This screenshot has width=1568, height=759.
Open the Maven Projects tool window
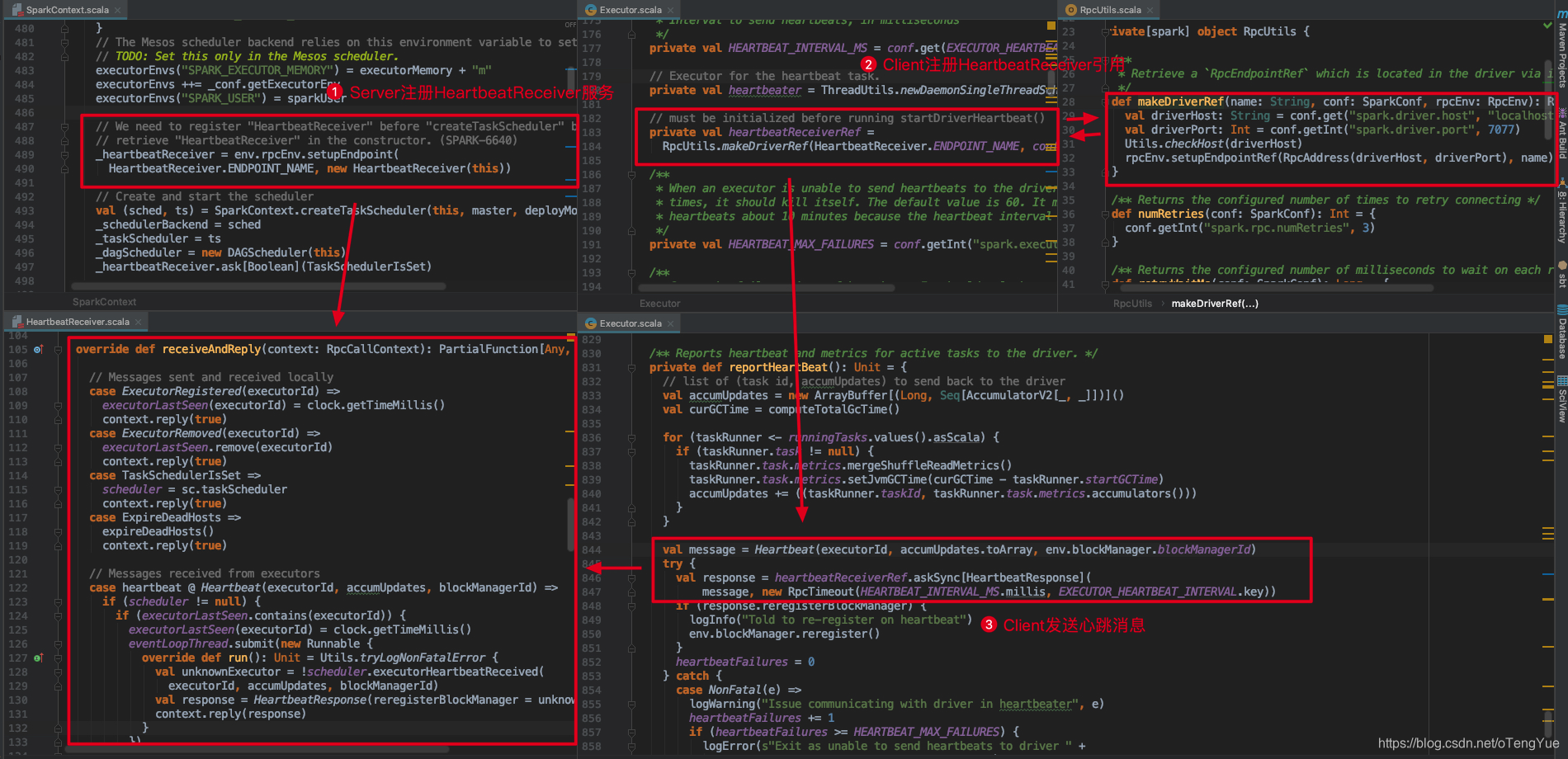[1561, 55]
